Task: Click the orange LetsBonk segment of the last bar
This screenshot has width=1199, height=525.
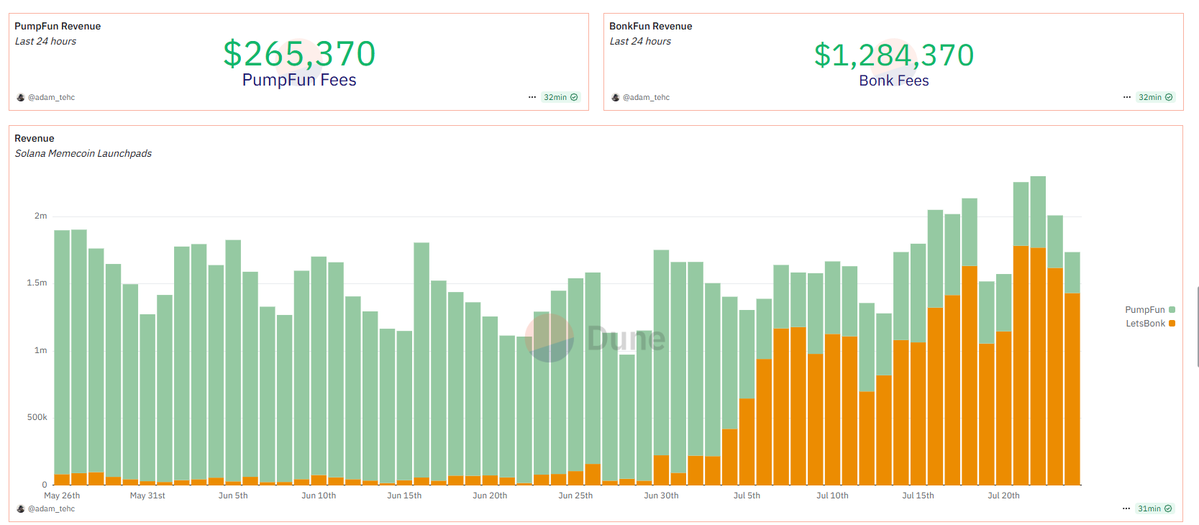Action: [x=1072, y=388]
